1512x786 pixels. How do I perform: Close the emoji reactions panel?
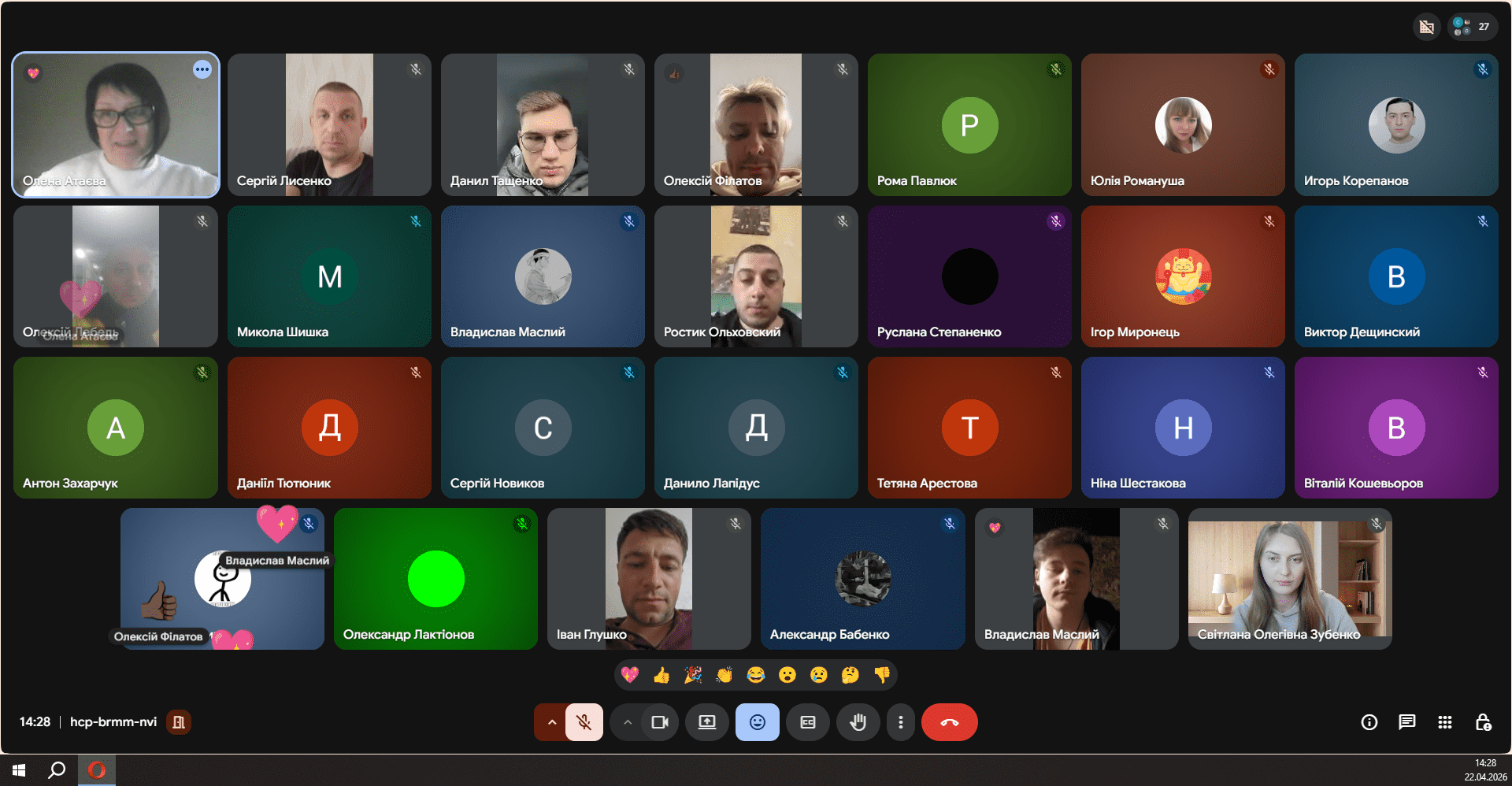pyautogui.click(x=757, y=722)
